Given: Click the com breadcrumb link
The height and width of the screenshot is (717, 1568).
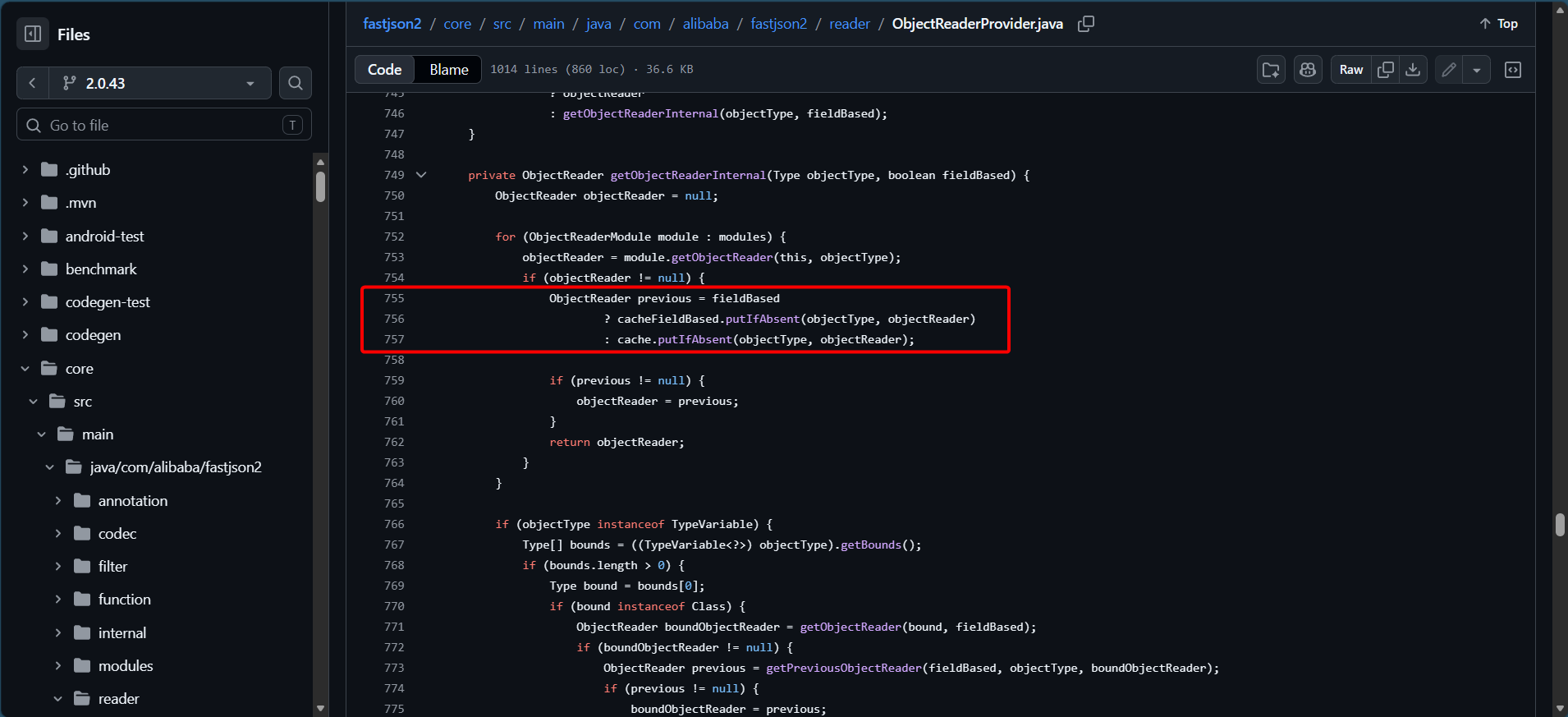Looking at the screenshot, I should coord(647,24).
